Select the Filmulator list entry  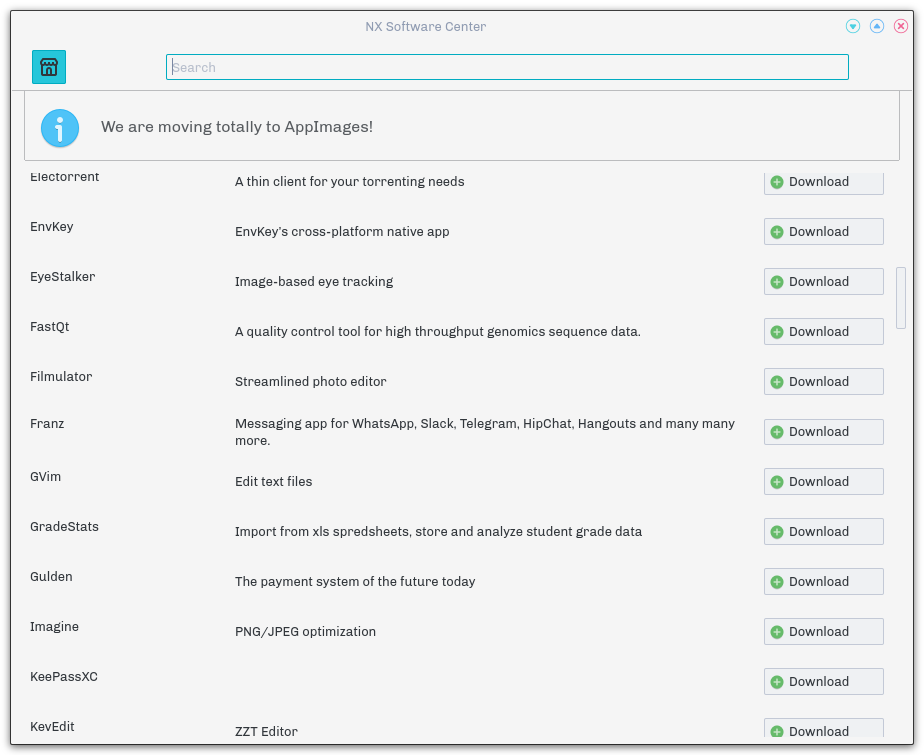pyautogui.click(x=61, y=377)
